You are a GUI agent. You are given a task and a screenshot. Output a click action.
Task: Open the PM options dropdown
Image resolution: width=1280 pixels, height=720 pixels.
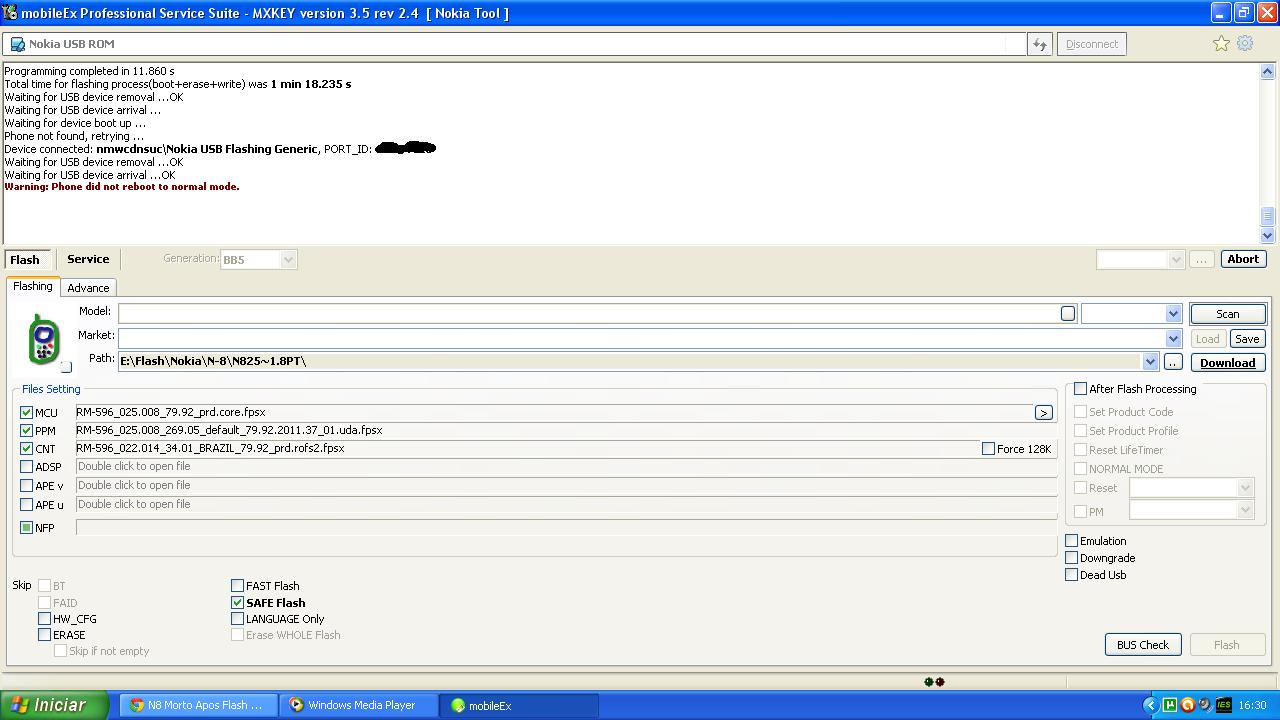pos(1245,511)
